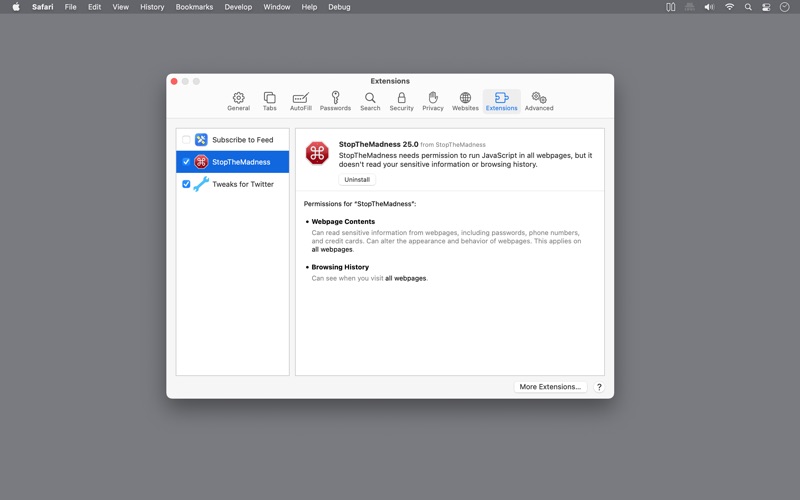Image resolution: width=800 pixels, height=500 pixels.
Task: Open the Window menu
Action: coord(277,7)
